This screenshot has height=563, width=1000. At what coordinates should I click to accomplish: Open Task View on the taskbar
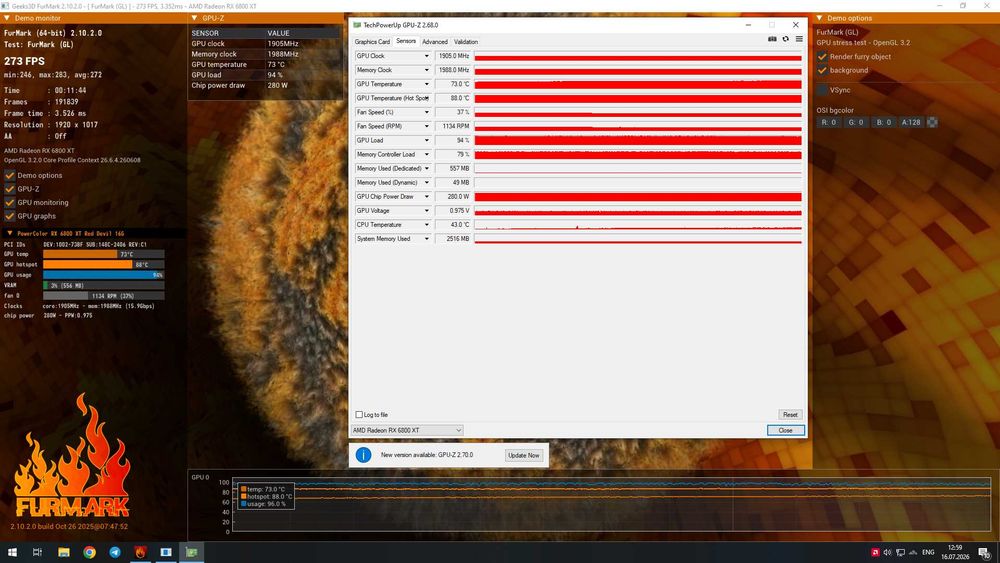(37, 552)
